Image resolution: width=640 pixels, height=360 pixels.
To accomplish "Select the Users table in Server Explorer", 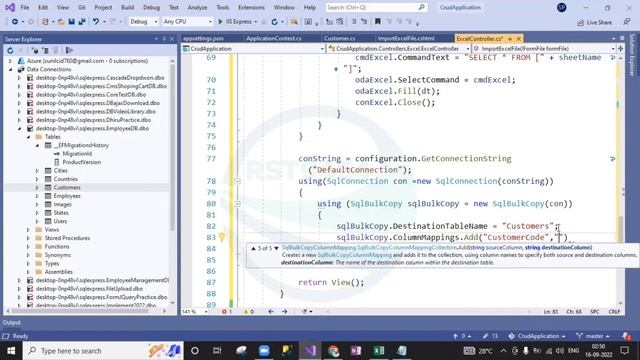I will (x=60, y=221).
